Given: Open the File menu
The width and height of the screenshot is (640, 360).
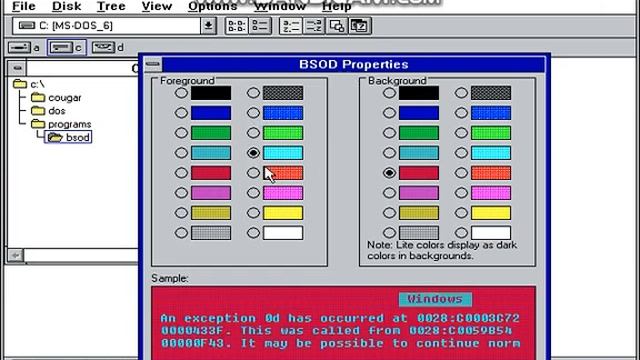Looking at the screenshot, I should tap(24, 6).
